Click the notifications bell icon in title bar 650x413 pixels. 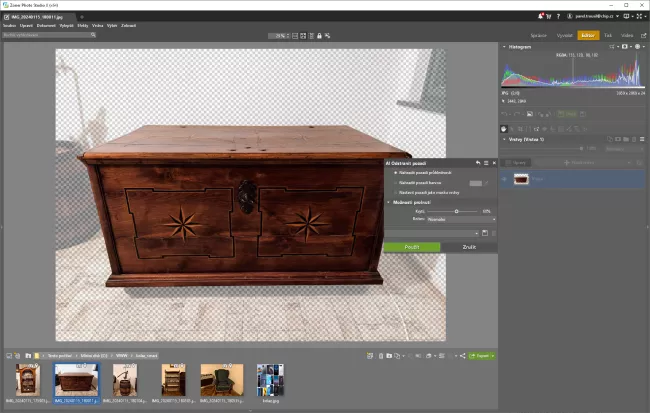538,16
